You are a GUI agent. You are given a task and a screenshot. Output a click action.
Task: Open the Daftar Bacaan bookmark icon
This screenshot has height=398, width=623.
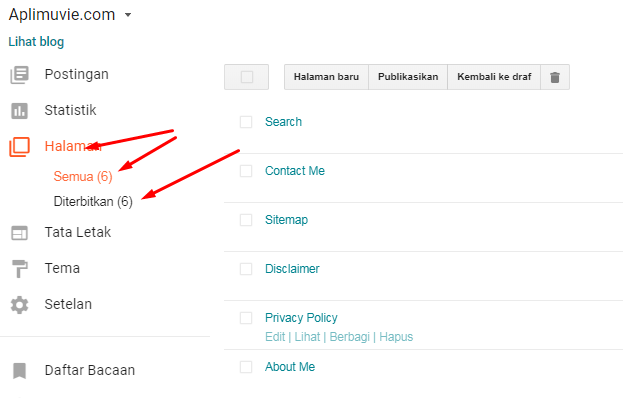tap(19, 370)
